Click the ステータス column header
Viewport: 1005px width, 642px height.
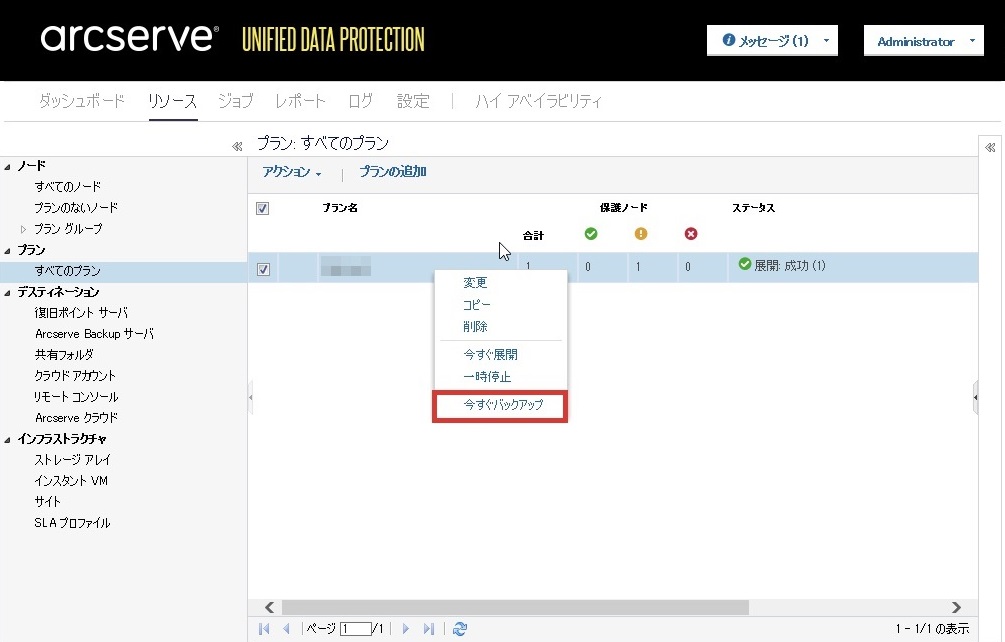[x=754, y=208]
